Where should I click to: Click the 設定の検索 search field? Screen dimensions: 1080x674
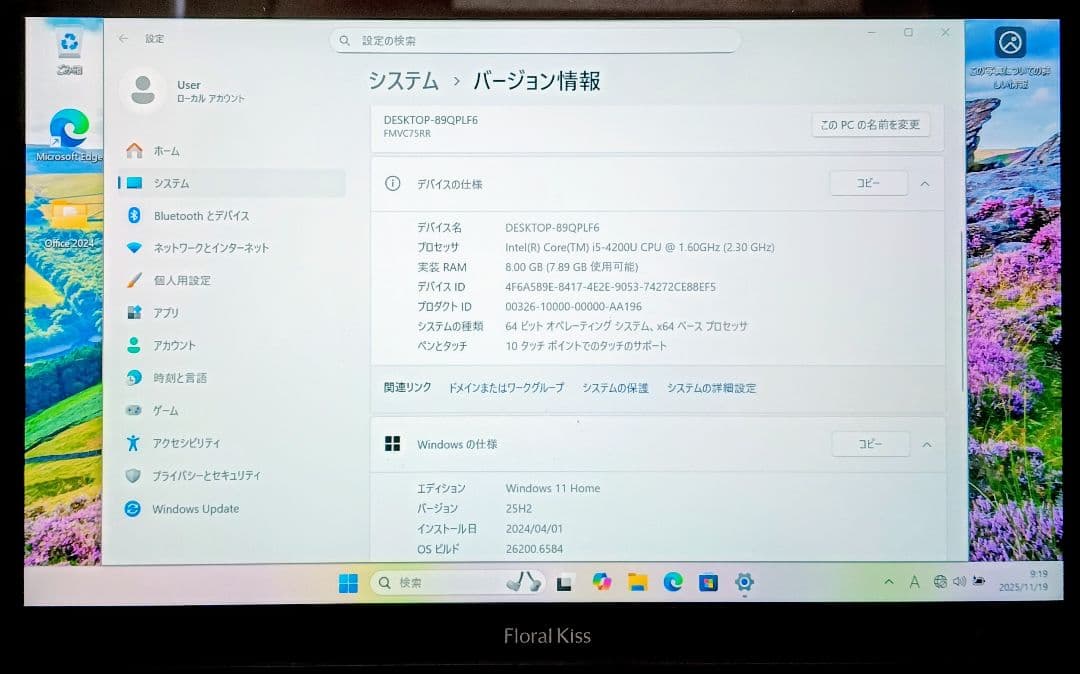point(535,40)
